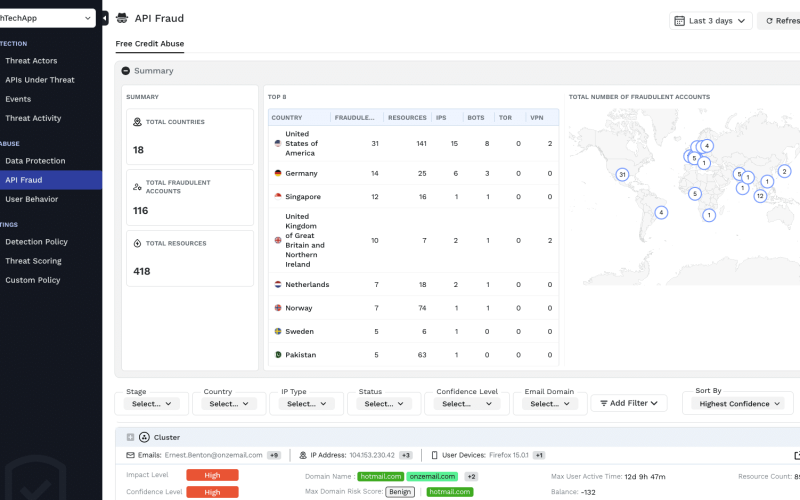Open the Last 3 days date dropdown
Viewport: 800px width, 500px height.
(711, 20)
